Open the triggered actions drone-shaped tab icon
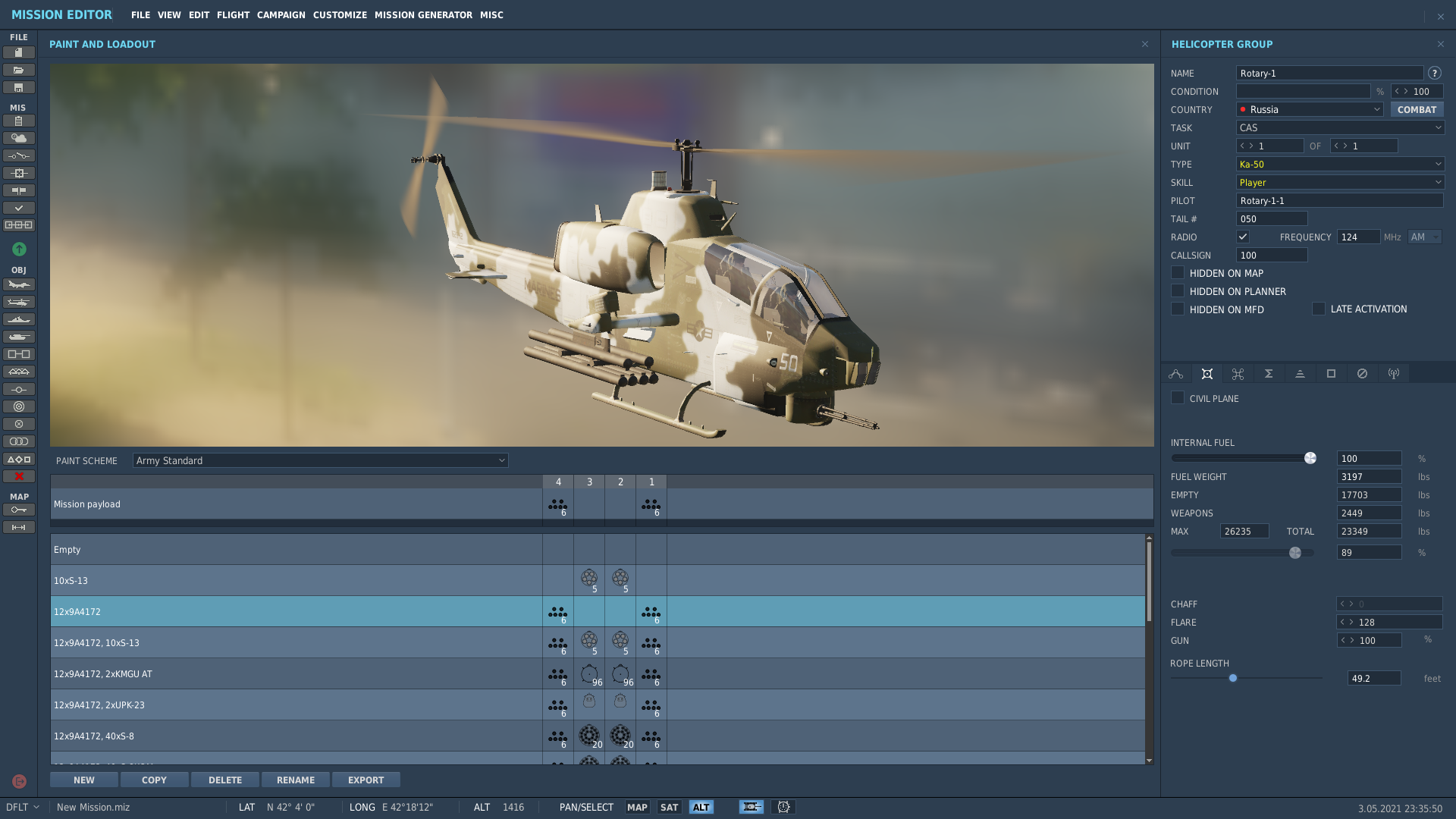The height and width of the screenshot is (819, 1456). 1238,374
